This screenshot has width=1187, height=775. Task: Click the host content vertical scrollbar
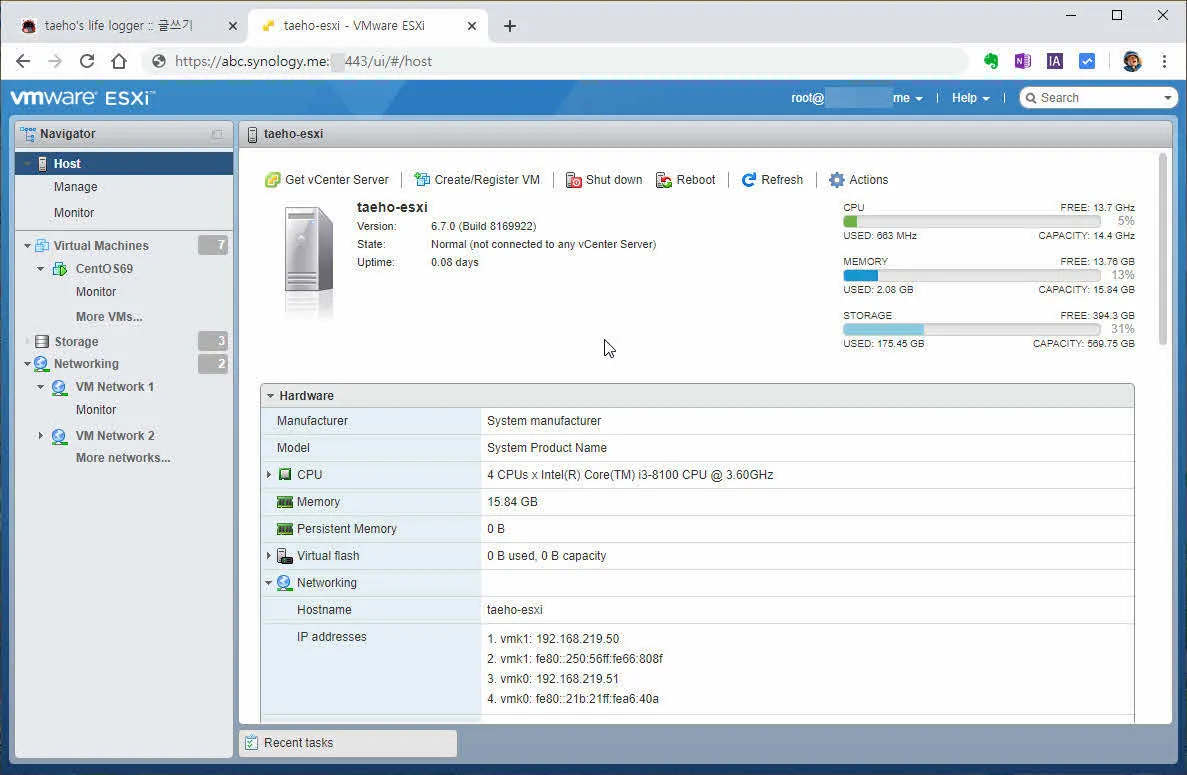click(x=1163, y=250)
